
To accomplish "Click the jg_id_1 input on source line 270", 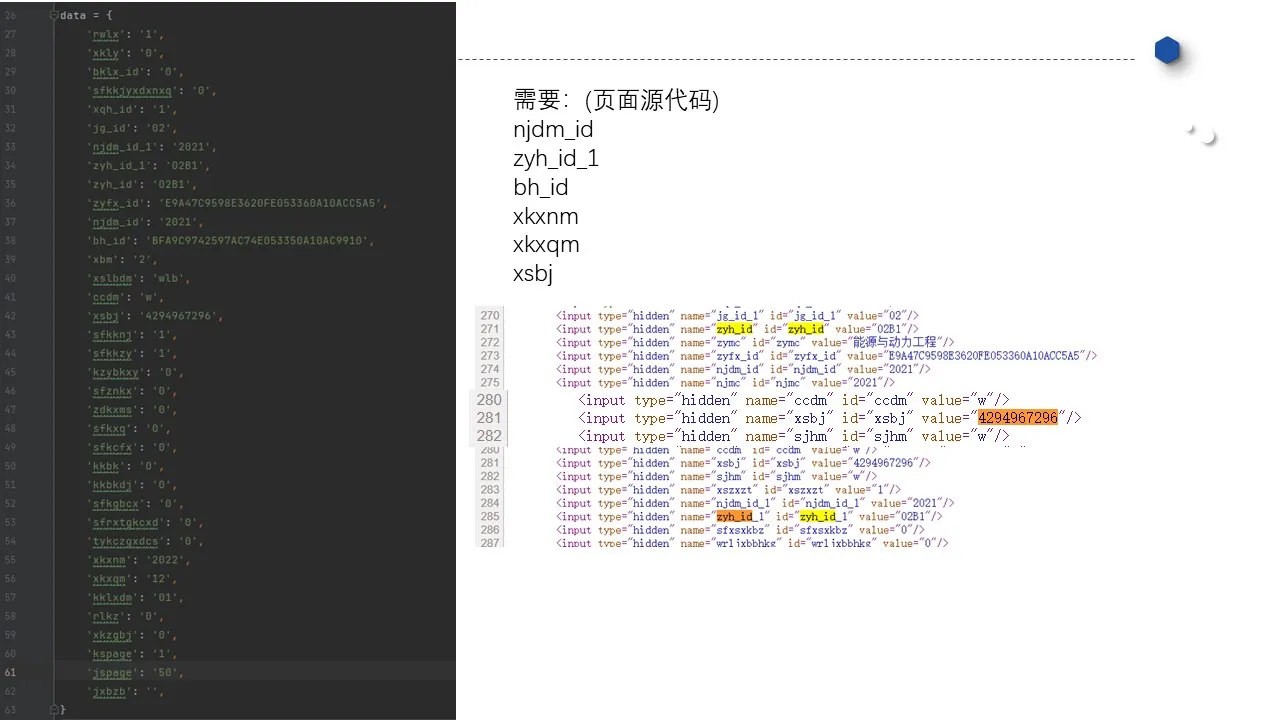I will point(737,316).
